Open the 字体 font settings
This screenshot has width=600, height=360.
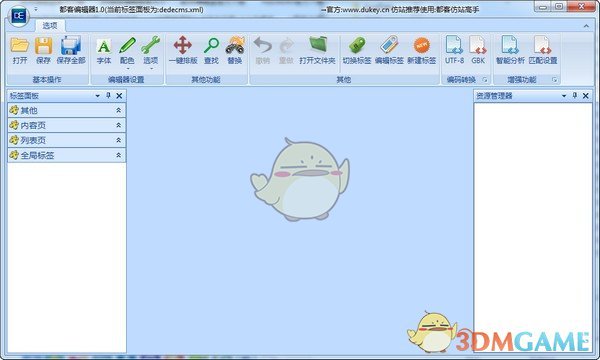point(104,50)
